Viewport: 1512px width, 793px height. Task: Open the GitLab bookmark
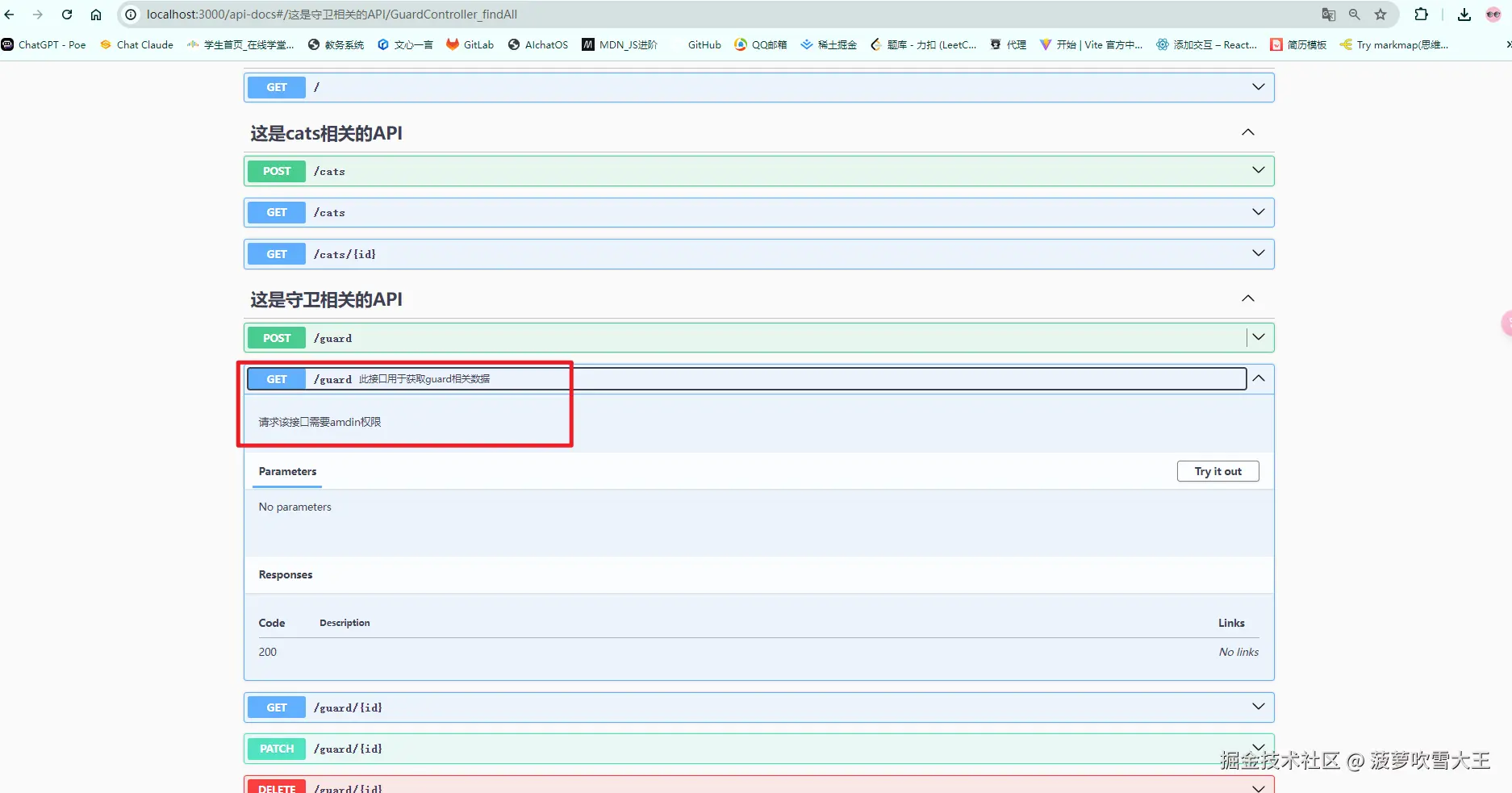[x=470, y=44]
